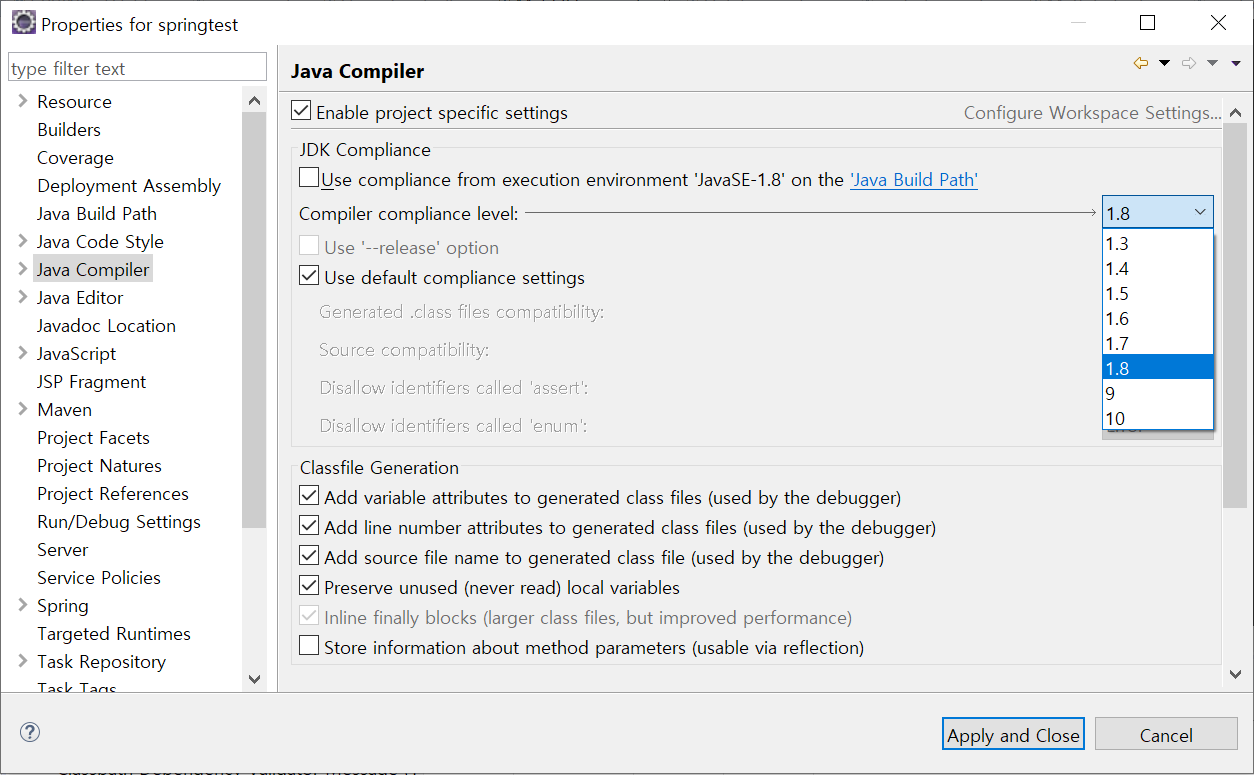
Task: Expand the Java Editor tree node
Action: click(22, 297)
